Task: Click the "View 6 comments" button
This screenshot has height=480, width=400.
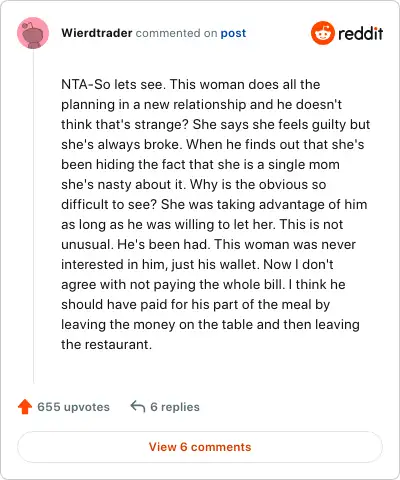Action: coord(200,447)
